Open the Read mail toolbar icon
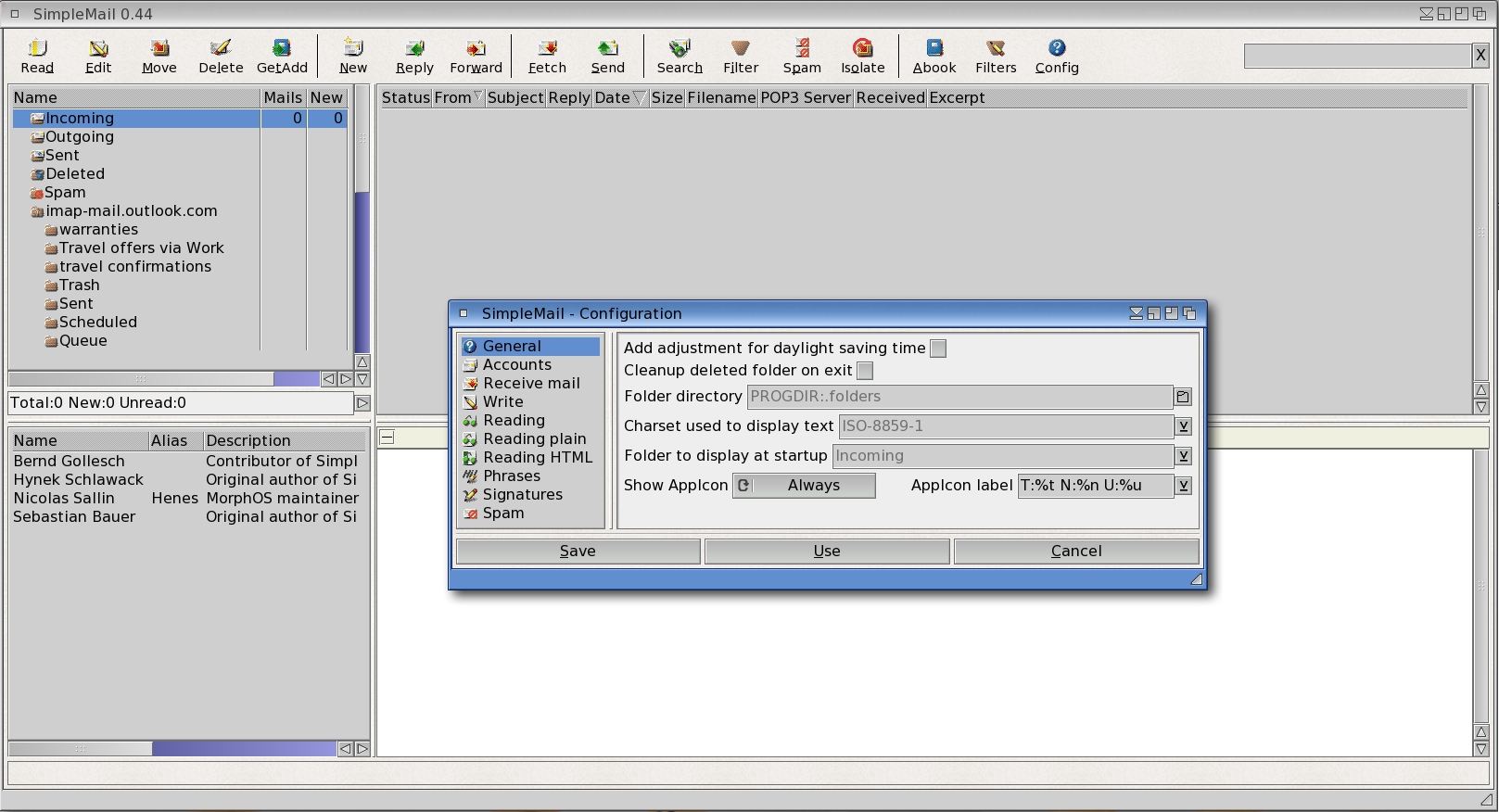 click(x=37, y=56)
